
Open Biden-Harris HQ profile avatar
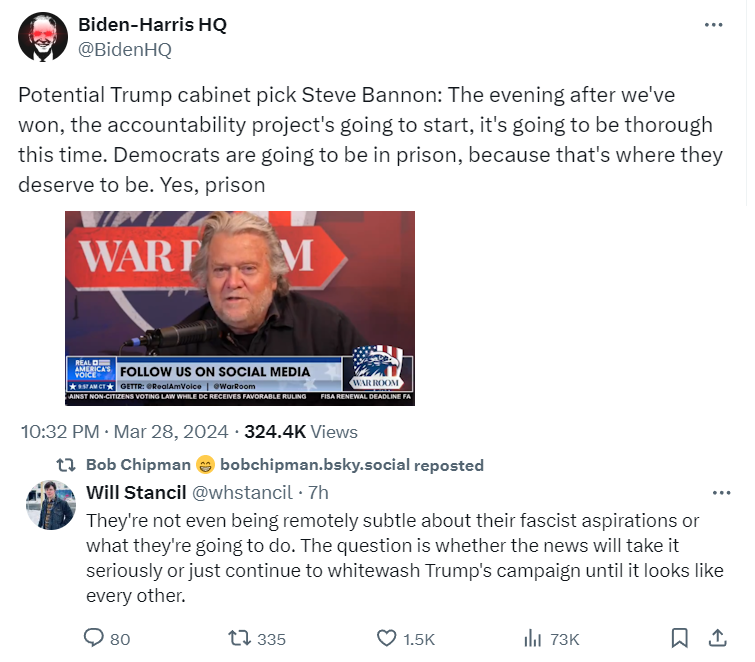(x=43, y=37)
